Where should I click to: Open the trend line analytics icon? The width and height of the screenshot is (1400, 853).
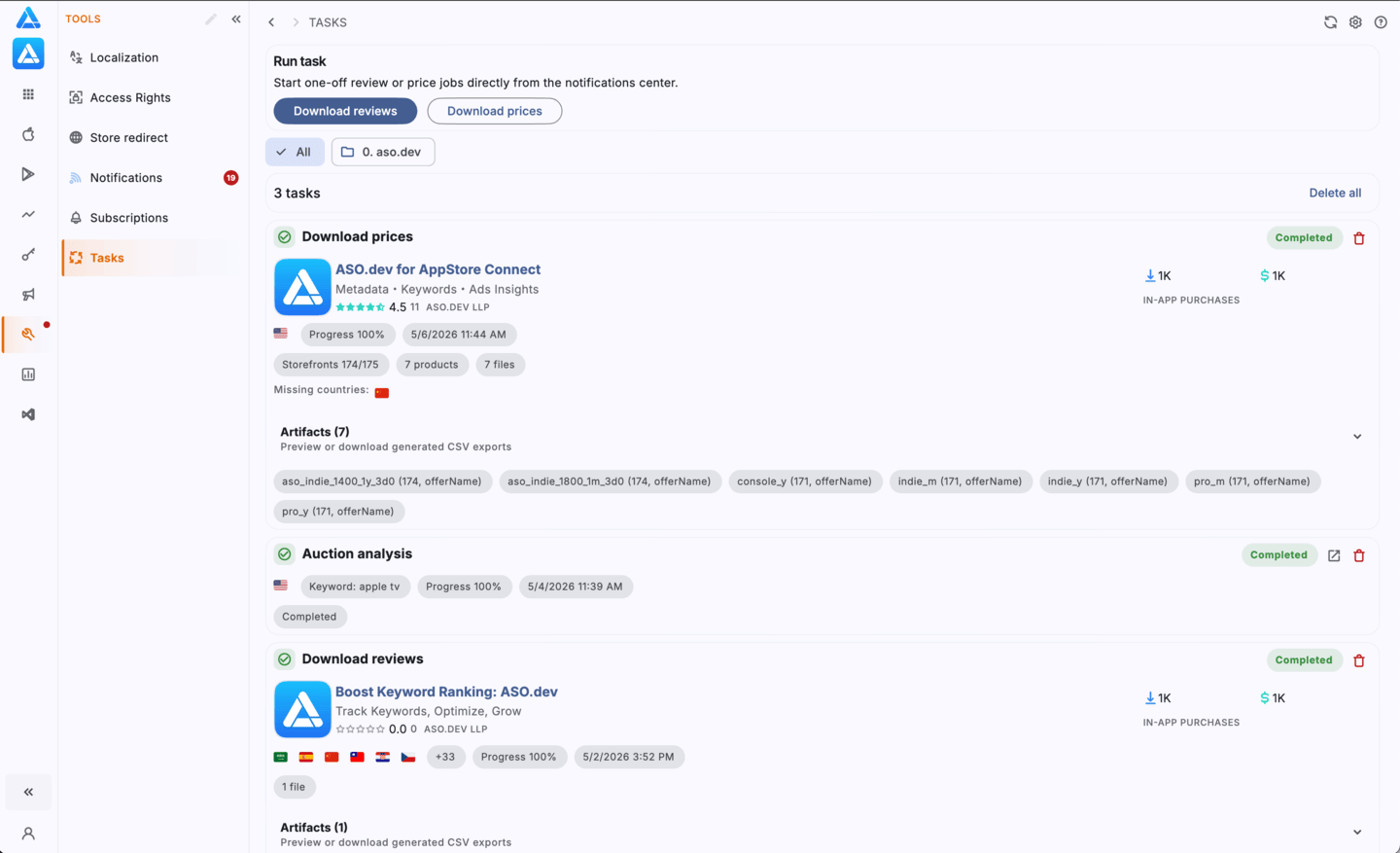pos(28,214)
